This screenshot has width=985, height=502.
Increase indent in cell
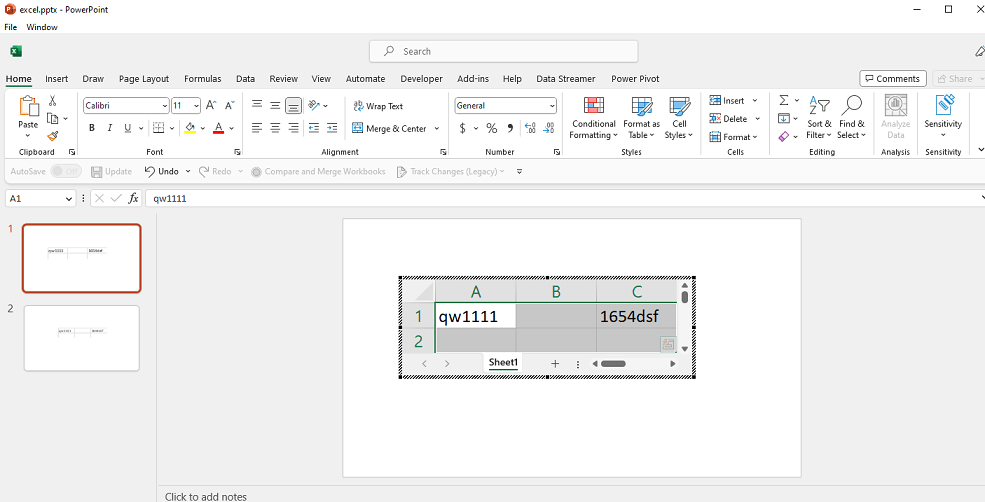[332, 128]
